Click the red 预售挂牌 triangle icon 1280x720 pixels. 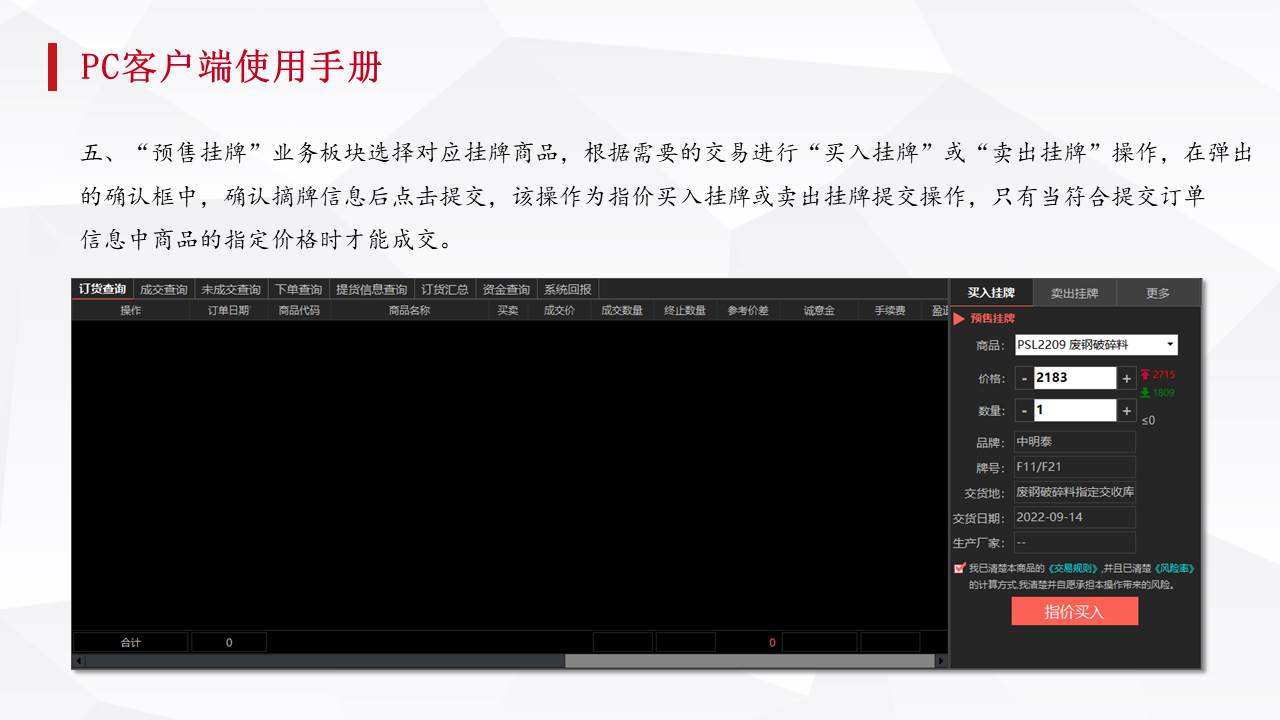tap(959, 319)
